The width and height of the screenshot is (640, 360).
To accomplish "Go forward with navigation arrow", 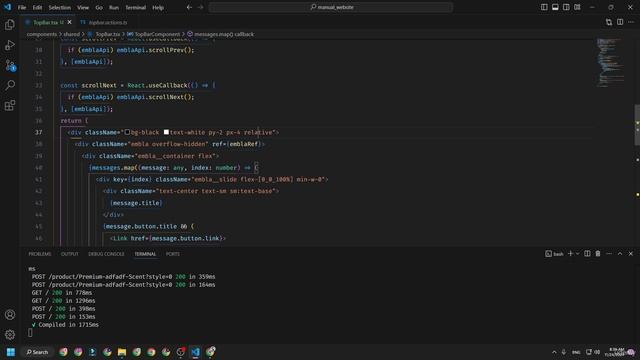I will coord(200,7).
